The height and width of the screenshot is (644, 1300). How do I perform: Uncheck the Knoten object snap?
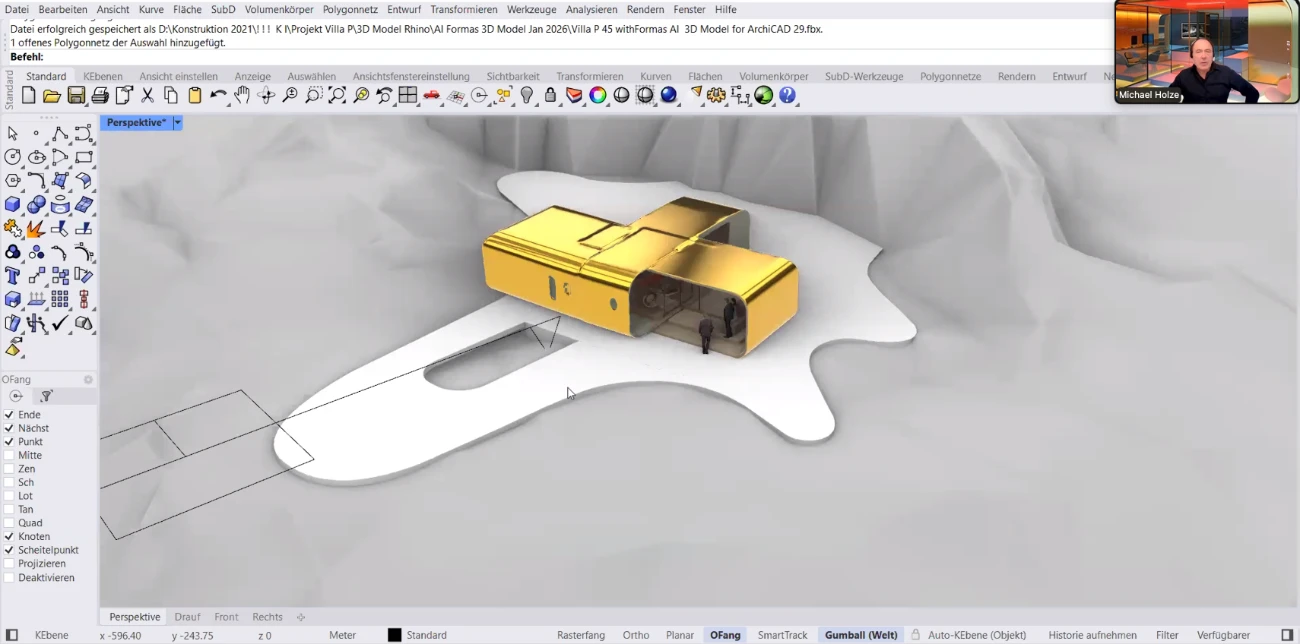[x=9, y=537]
